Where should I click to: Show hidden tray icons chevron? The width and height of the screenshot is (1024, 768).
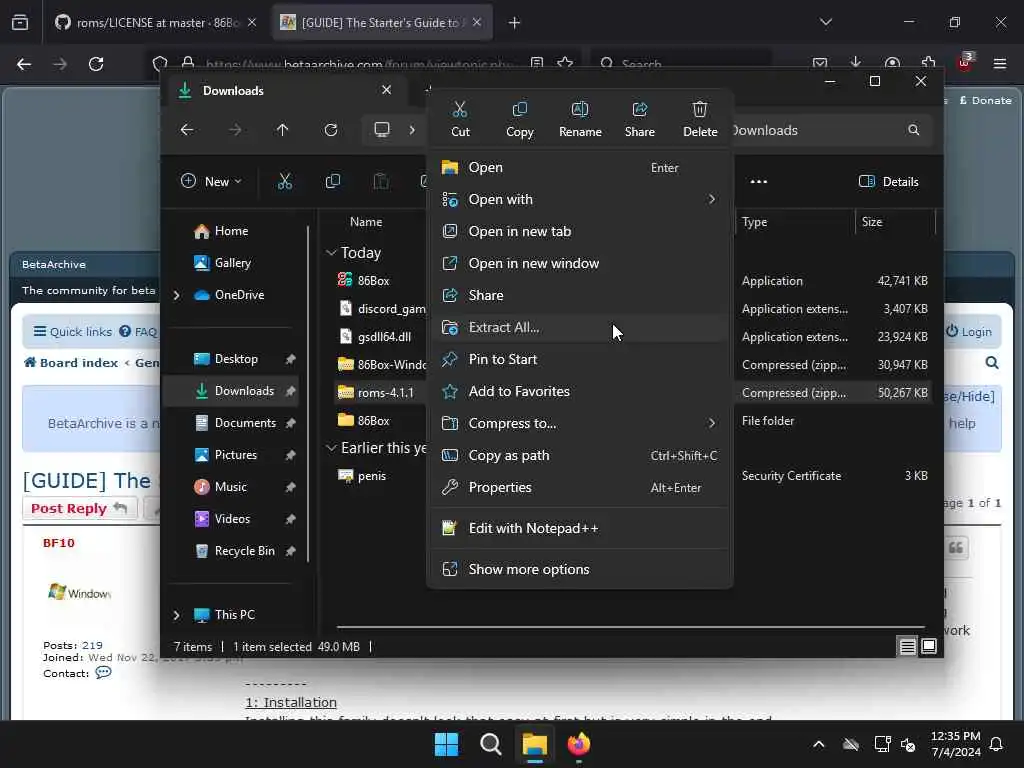pyautogui.click(x=818, y=744)
